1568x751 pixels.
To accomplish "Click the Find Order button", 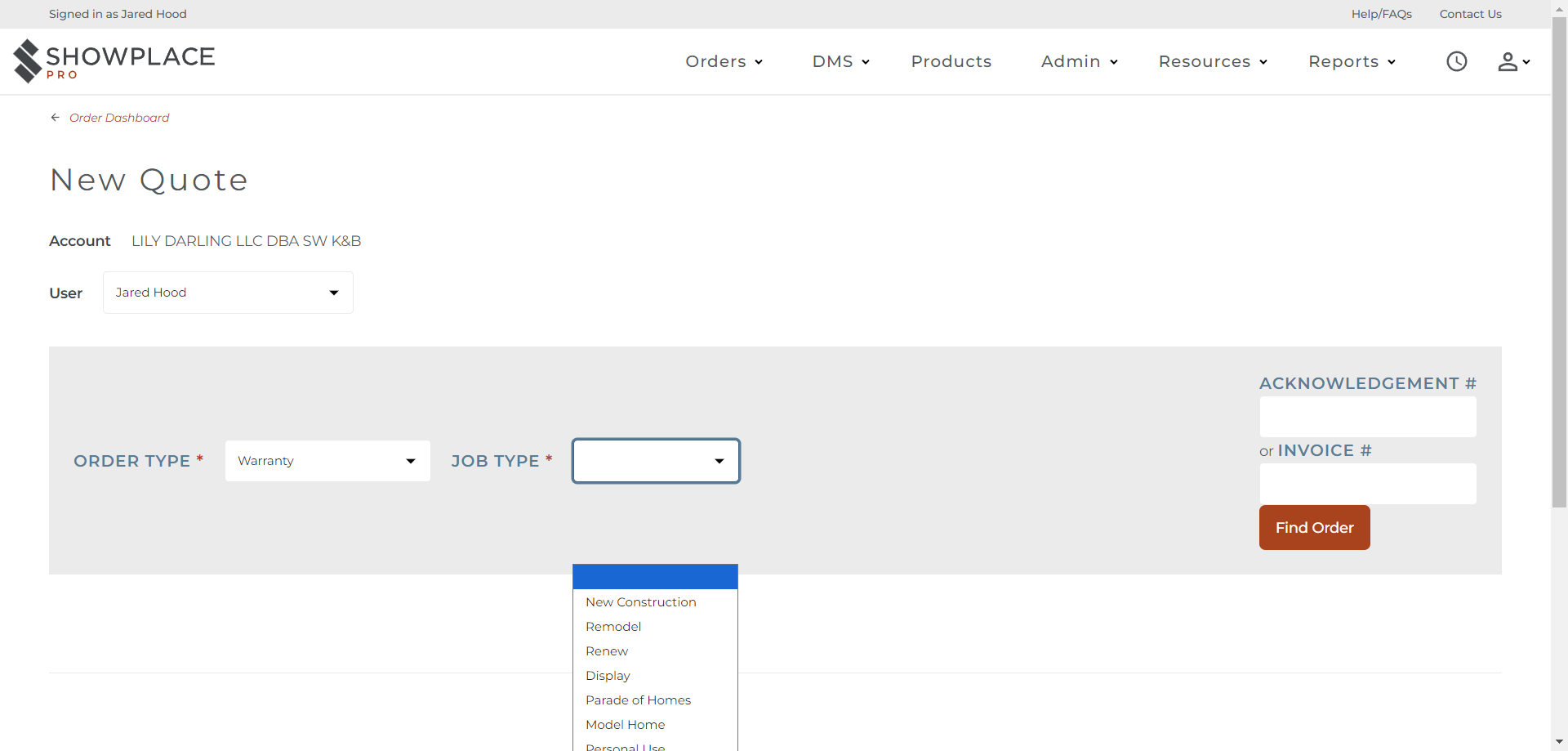I will [1314, 528].
